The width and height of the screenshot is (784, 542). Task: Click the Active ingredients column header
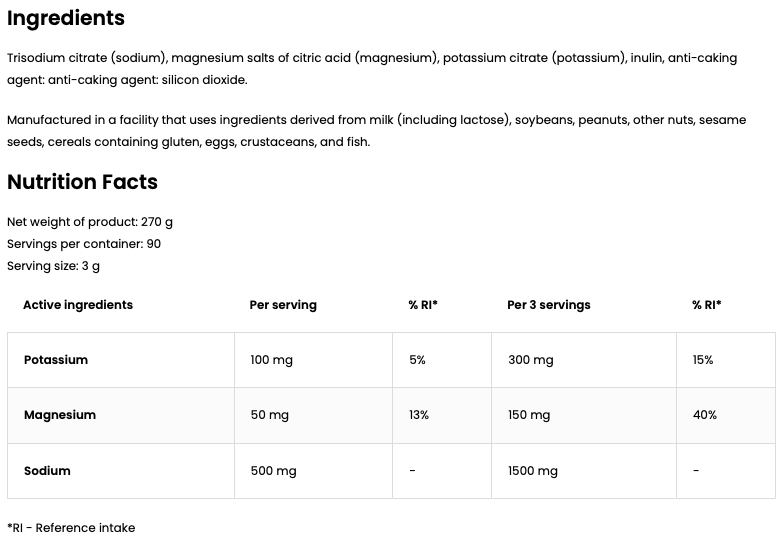[x=78, y=305]
